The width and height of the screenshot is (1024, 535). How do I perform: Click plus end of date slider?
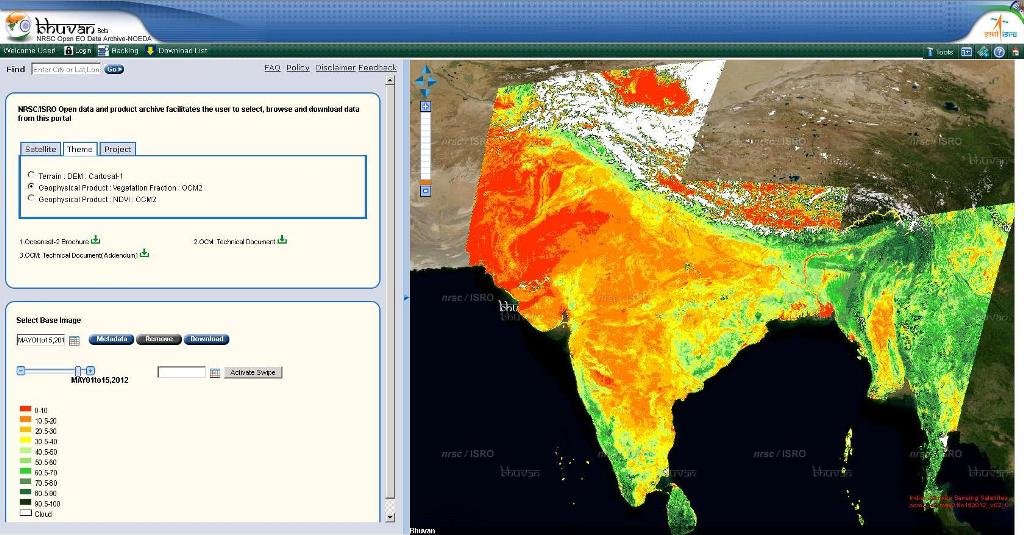(91, 370)
